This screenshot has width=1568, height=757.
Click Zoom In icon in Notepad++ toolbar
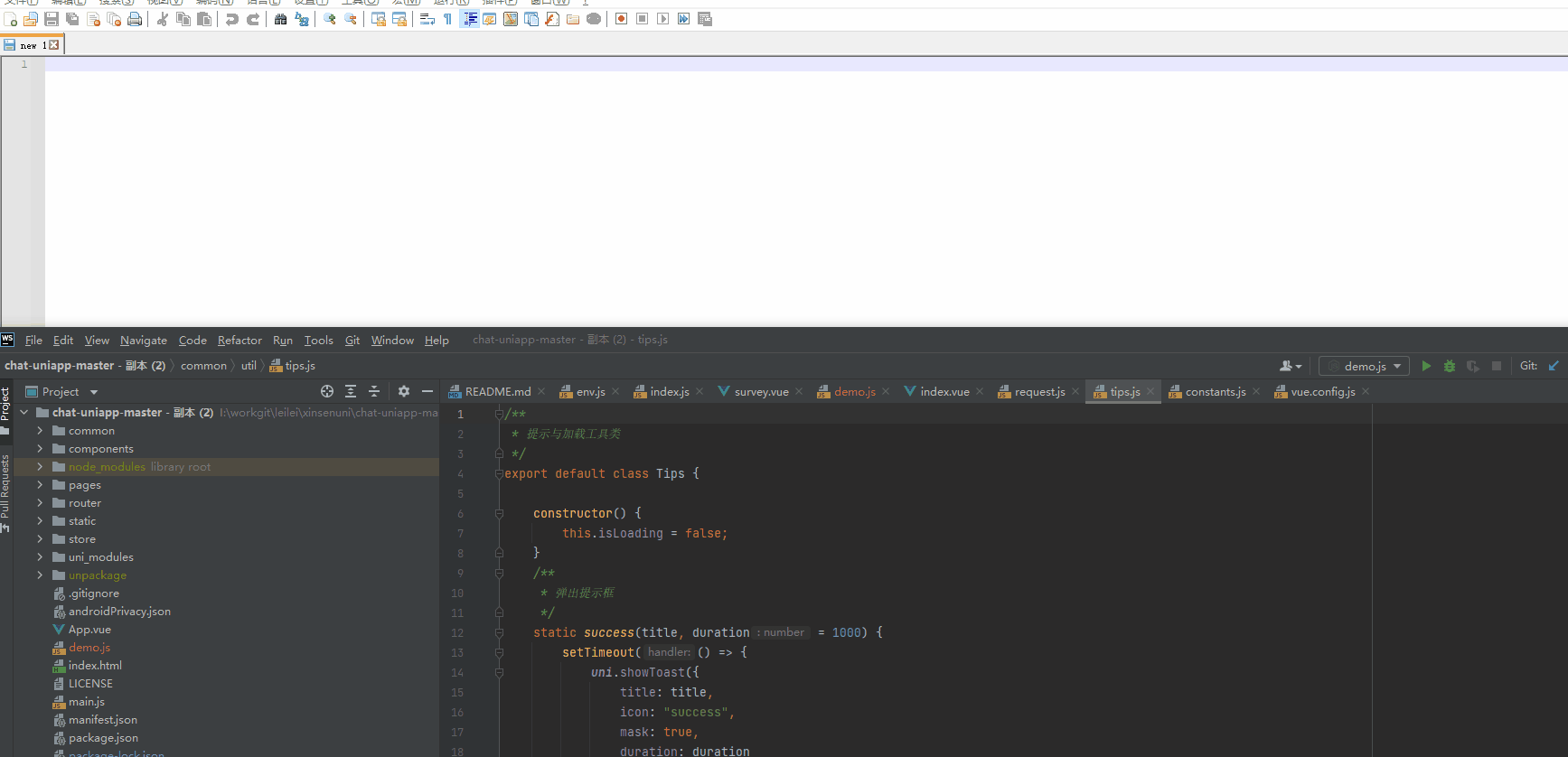[330, 19]
